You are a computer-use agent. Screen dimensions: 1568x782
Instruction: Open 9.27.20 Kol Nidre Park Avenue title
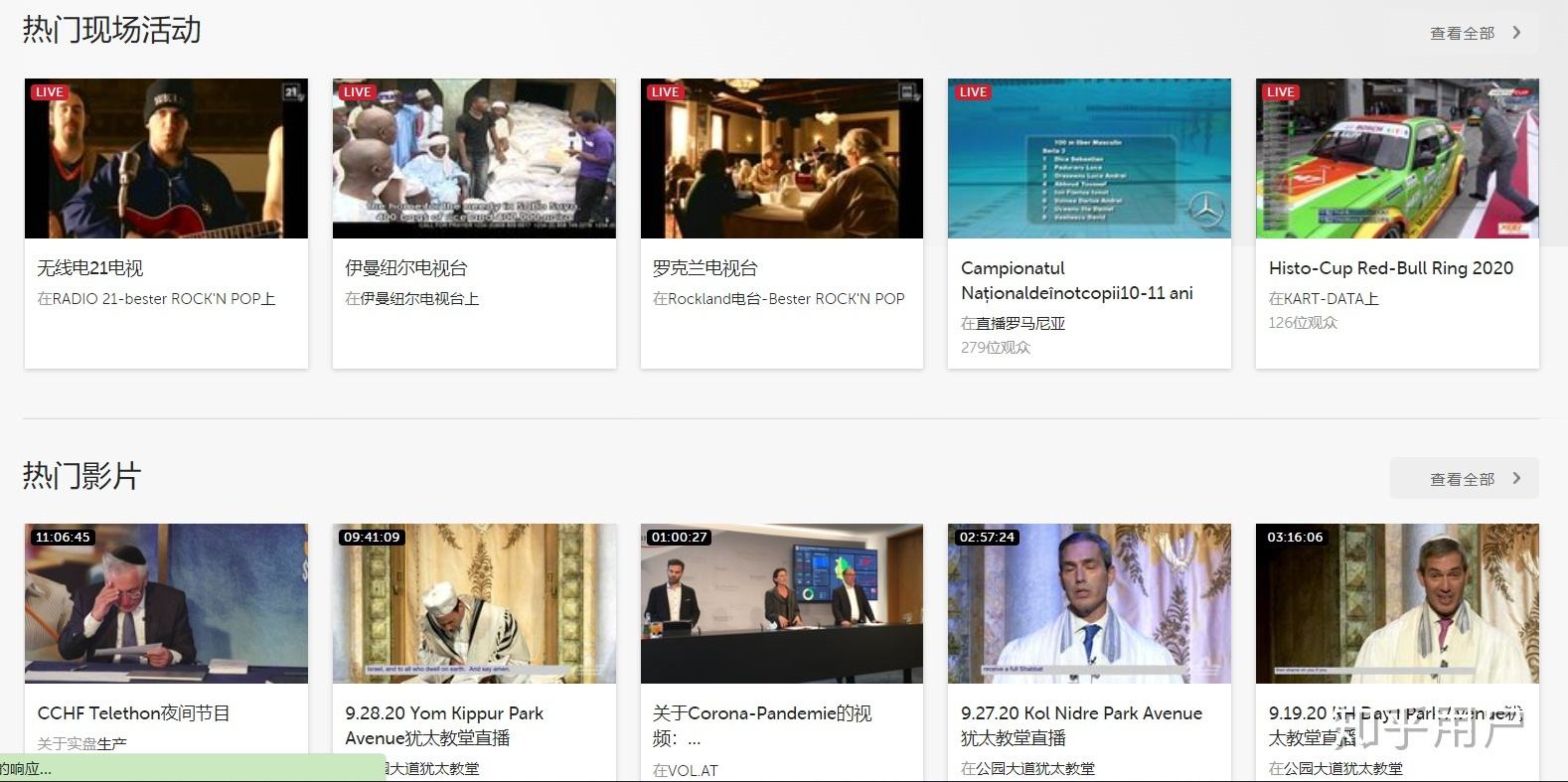(x=1081, y=725)
